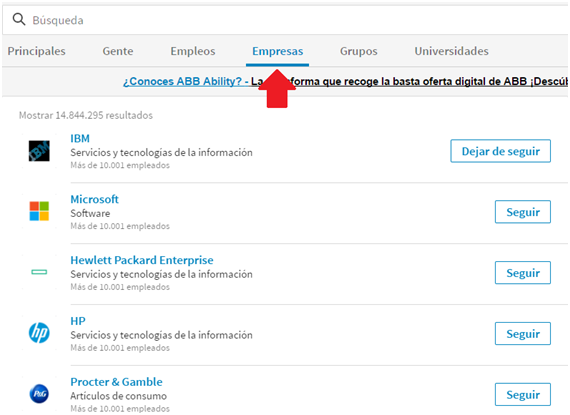Click the 'Mostrar 14.844.295 resultados' text
This screenshot has height=415, width=570.
coord(86,115)
